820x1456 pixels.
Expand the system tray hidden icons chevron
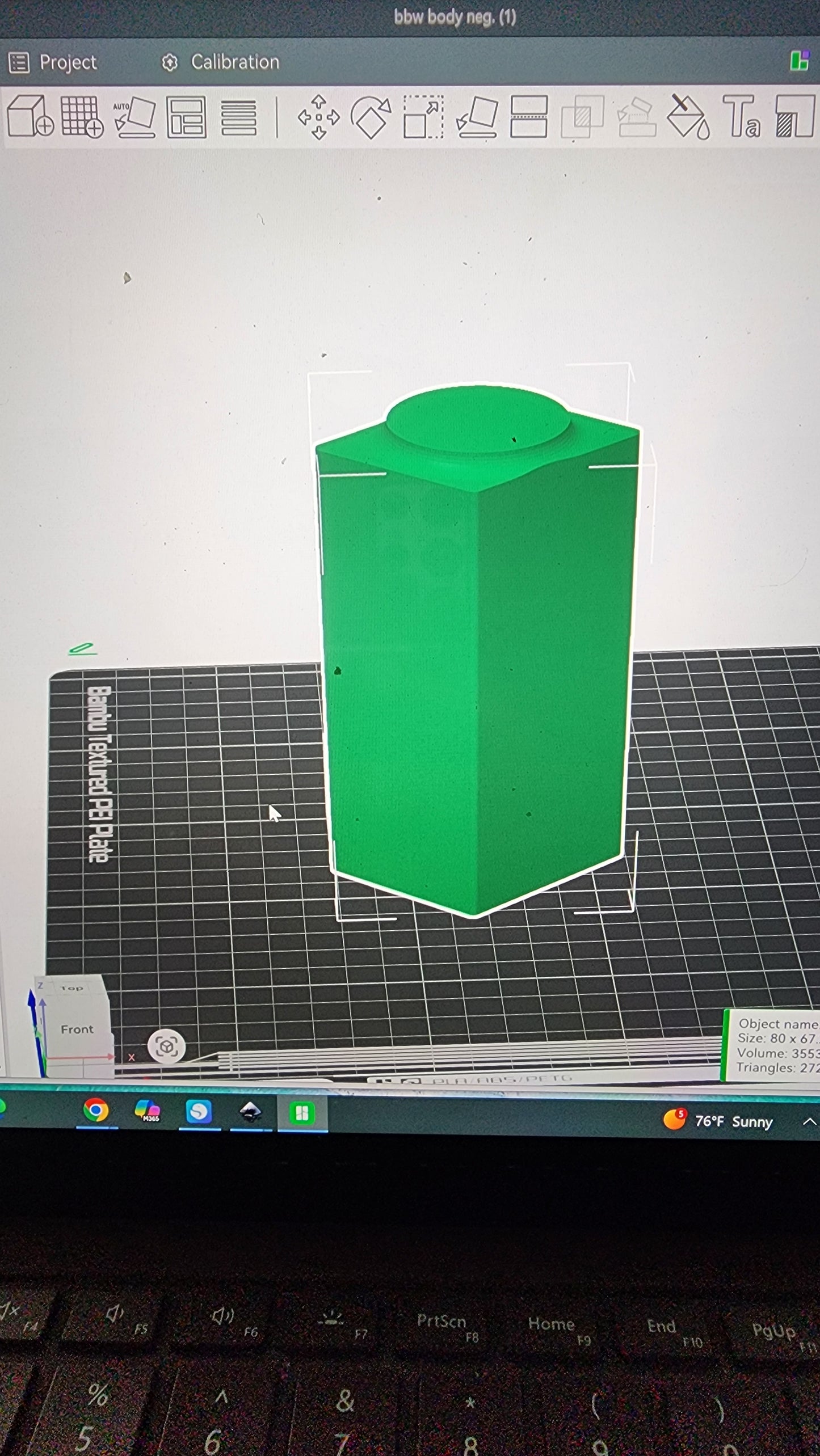click(x=809, y=1122)
